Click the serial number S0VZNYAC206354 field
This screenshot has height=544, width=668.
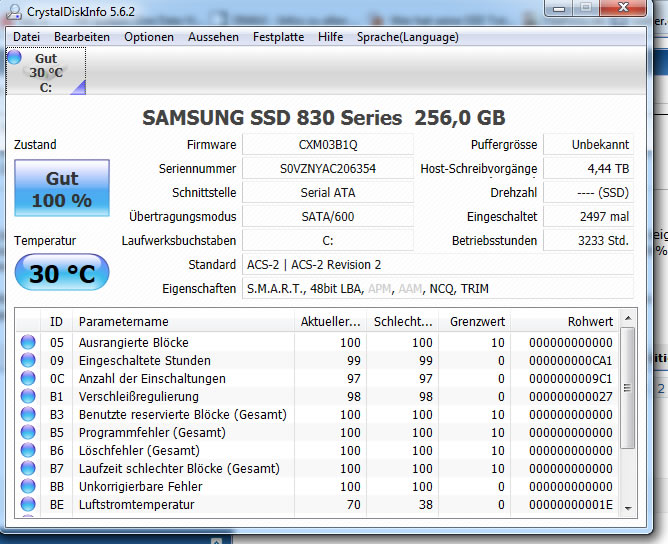pyautogui.click(x=328, y=169)
